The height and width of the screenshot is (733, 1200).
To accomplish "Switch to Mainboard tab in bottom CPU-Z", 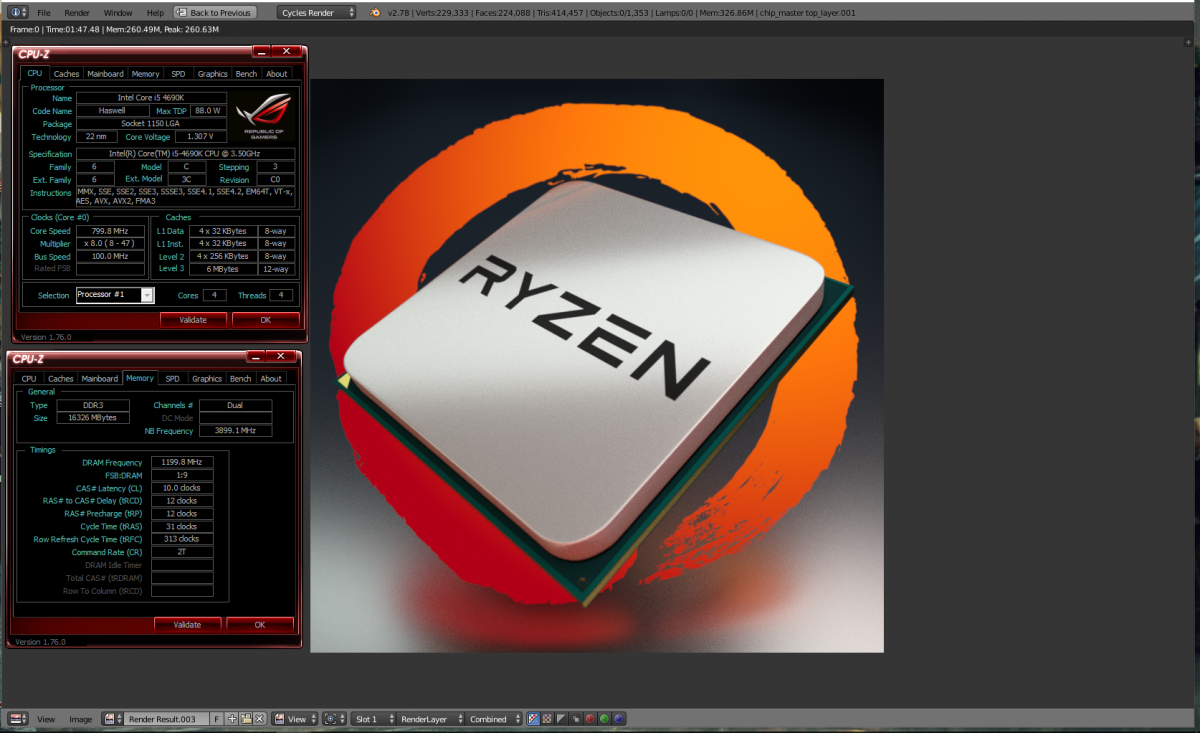I will 100,378.
